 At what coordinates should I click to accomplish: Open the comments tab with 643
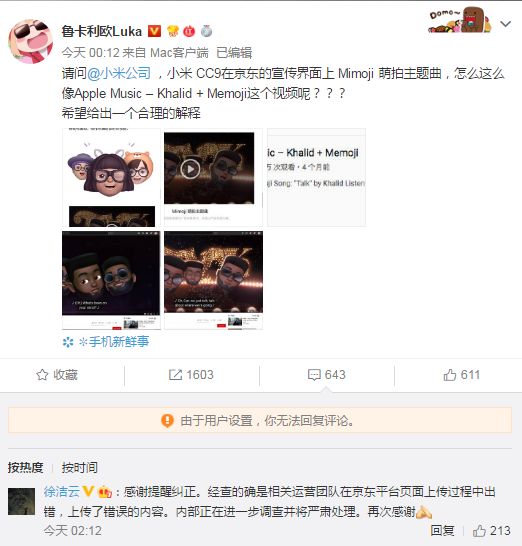point(326,375)
